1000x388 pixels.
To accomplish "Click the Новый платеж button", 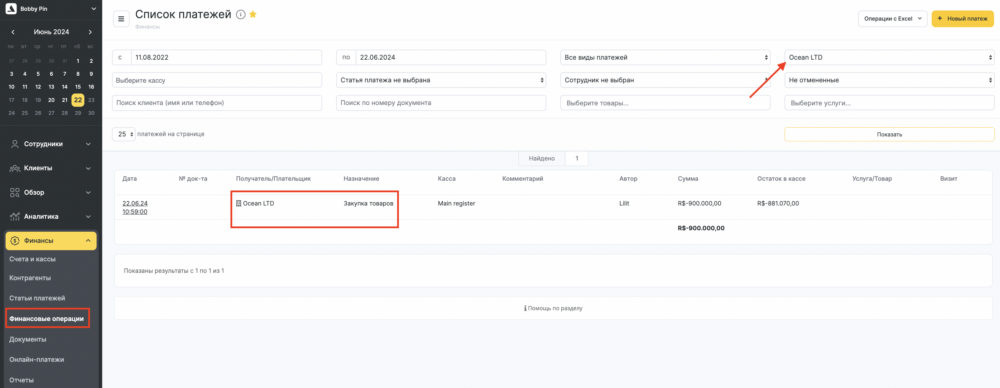I will 963,19.
